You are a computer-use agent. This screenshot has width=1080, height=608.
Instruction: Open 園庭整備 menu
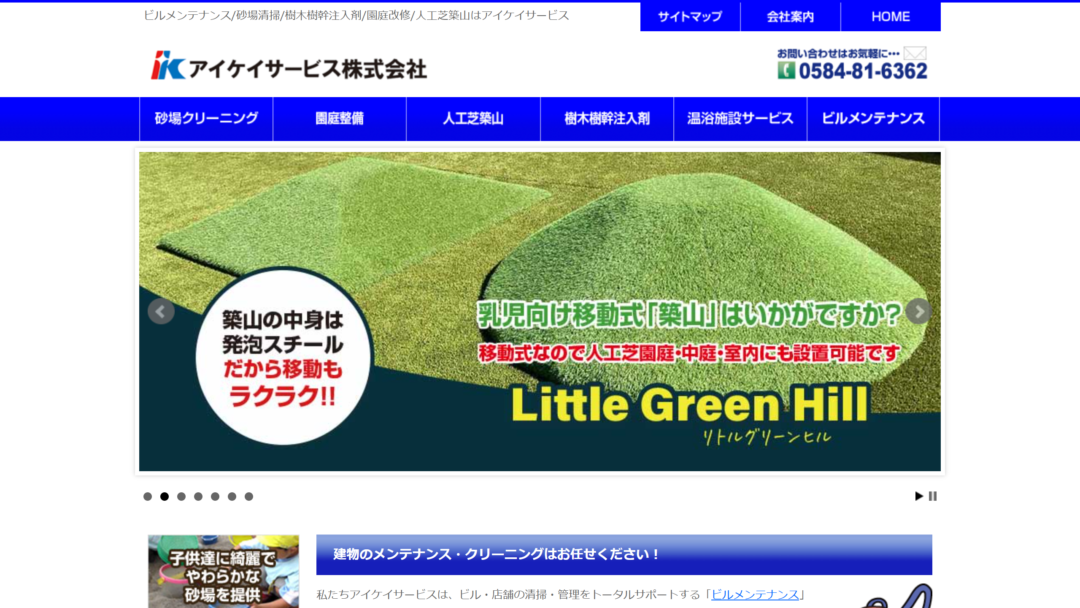340,118
